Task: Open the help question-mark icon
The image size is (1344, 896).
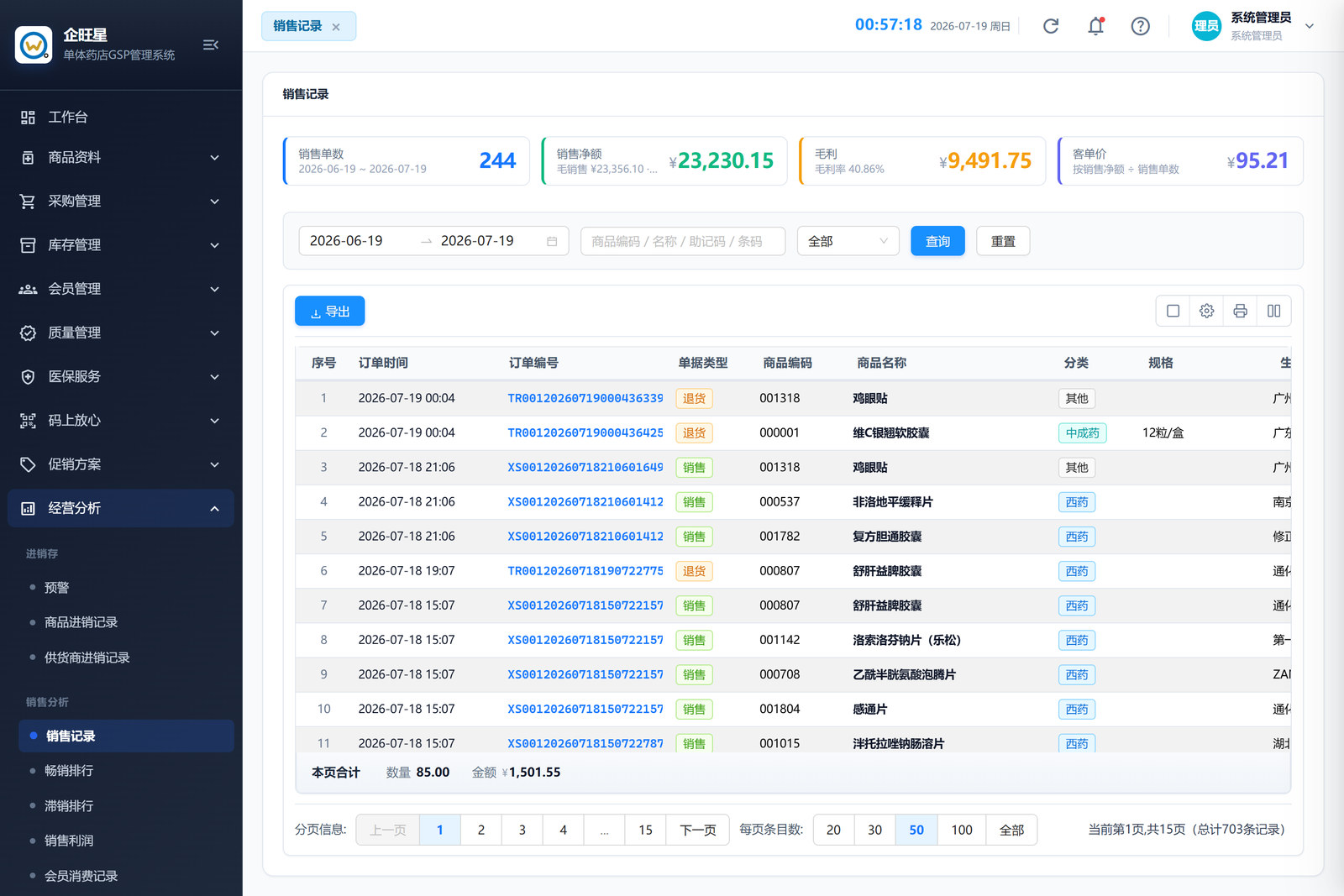Action: click(1140, 26)
